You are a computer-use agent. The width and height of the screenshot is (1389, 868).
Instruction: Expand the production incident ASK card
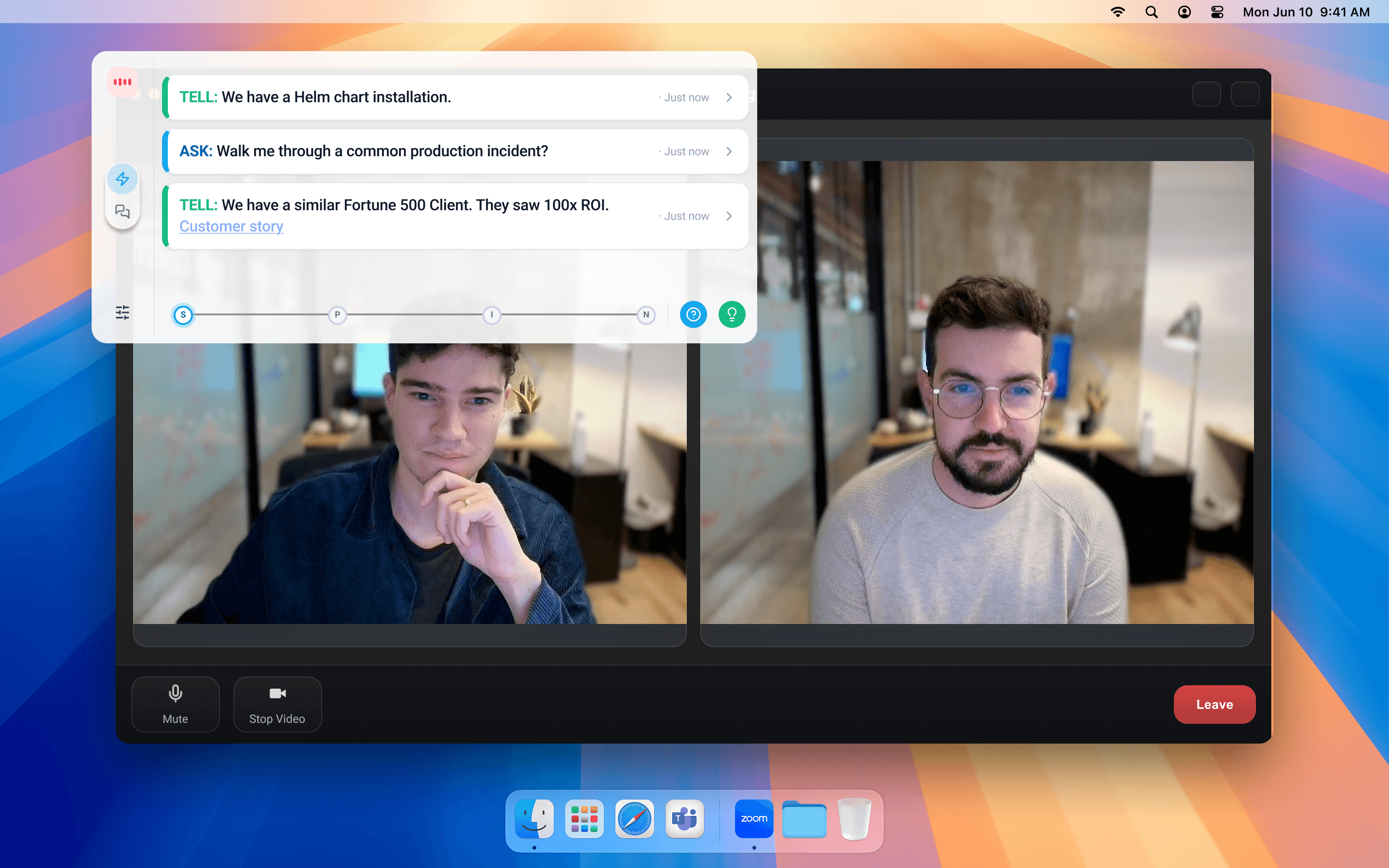(729, 151)
